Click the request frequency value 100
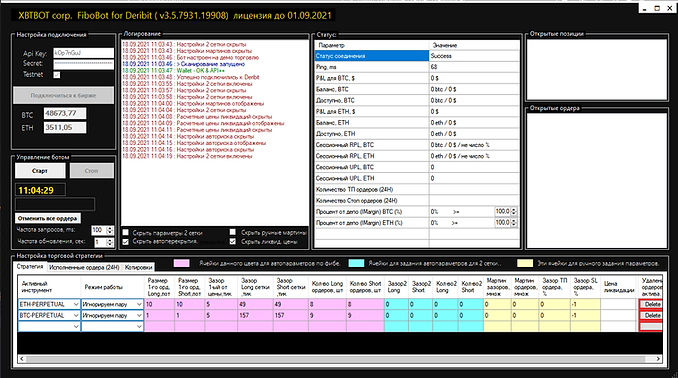678x378 pixels. pyautogui.click(x=98, y=230)
